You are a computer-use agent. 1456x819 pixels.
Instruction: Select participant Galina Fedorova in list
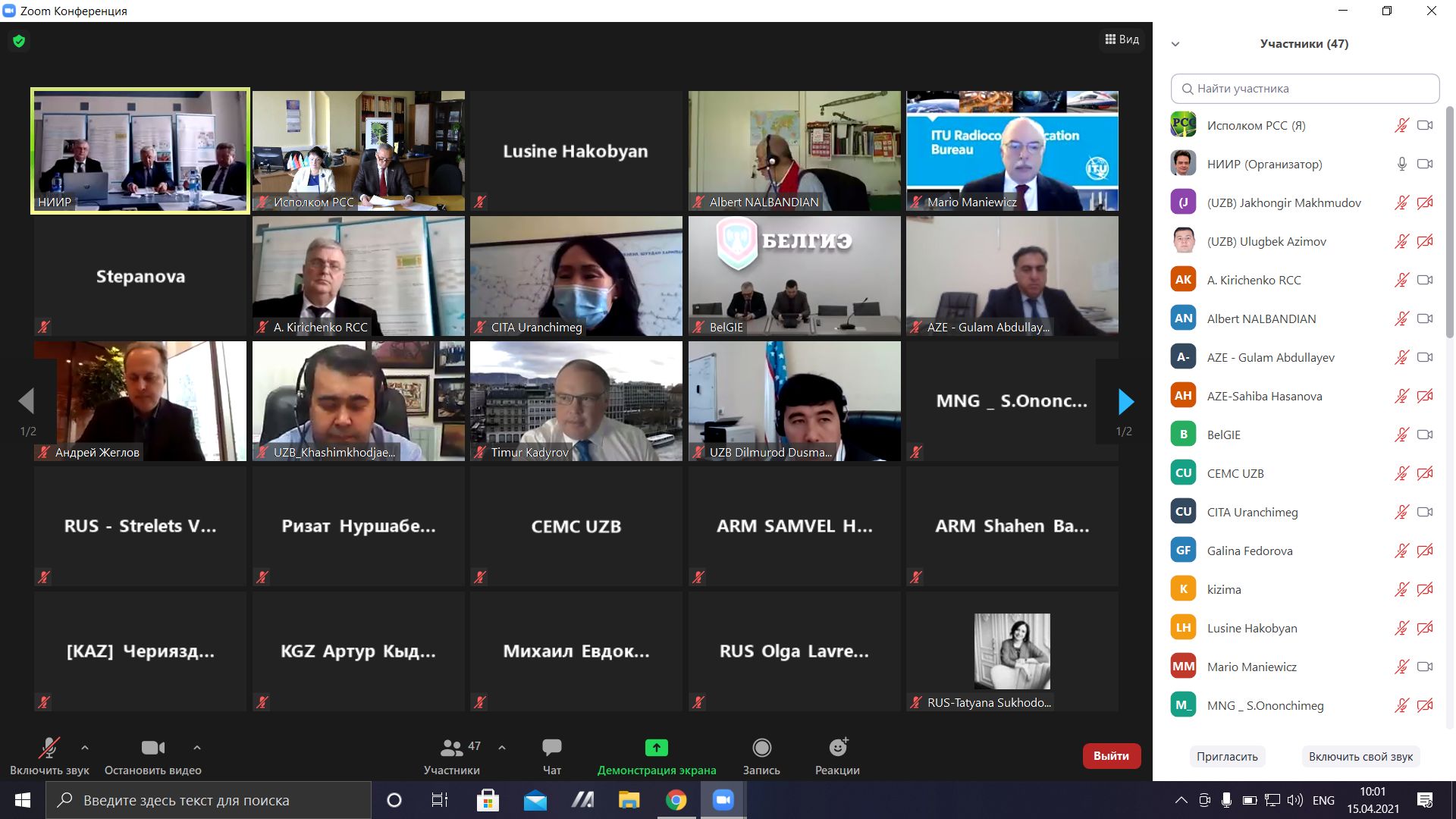point(1304,551)
